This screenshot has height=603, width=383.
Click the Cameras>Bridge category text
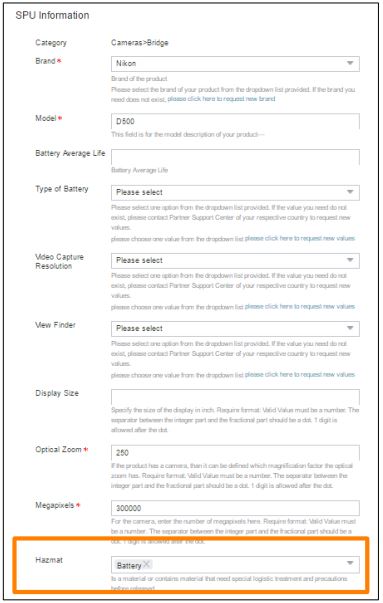pos(140,43)
